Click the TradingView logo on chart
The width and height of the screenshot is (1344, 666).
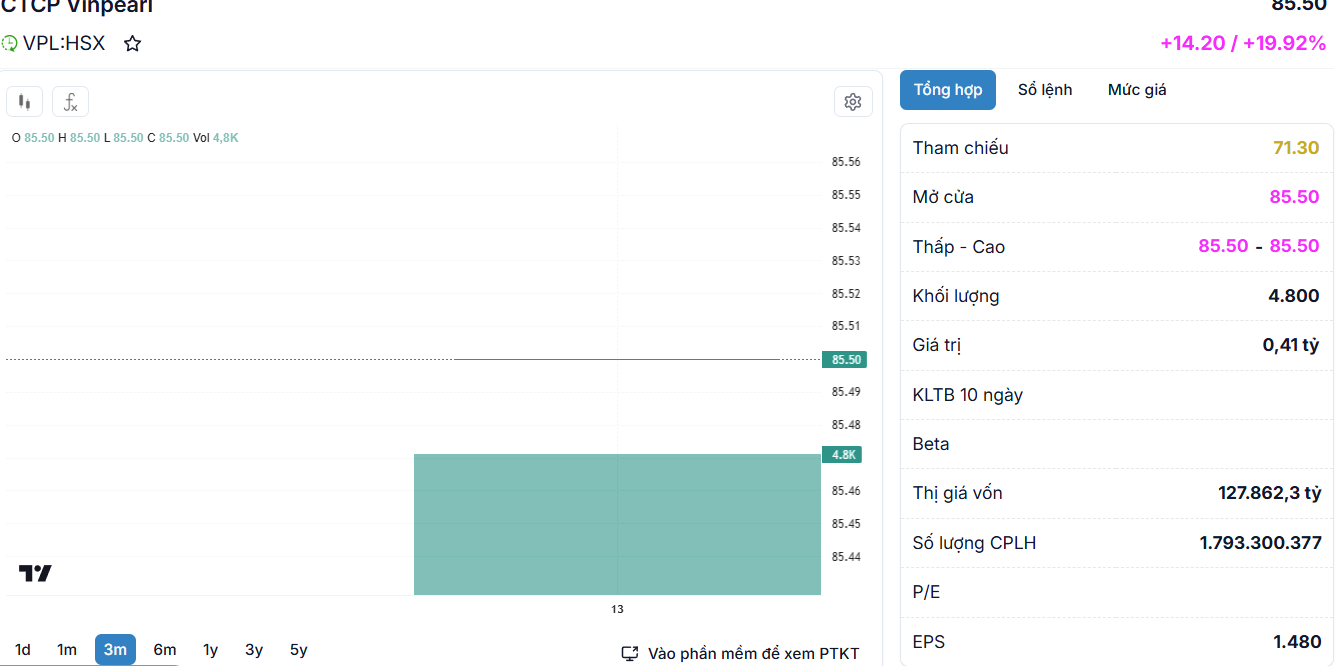point(35,573)
